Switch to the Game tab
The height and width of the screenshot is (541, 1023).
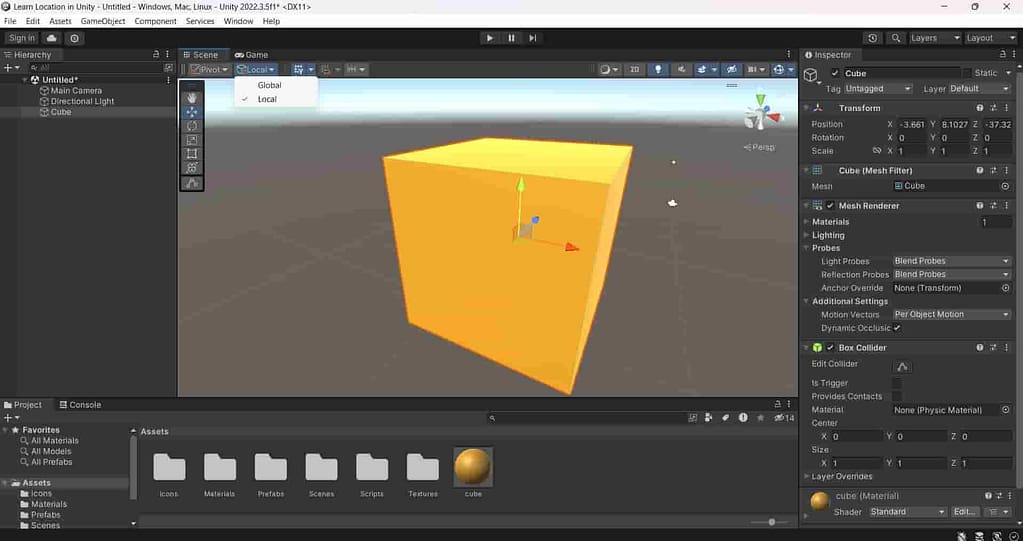point(252,55)
